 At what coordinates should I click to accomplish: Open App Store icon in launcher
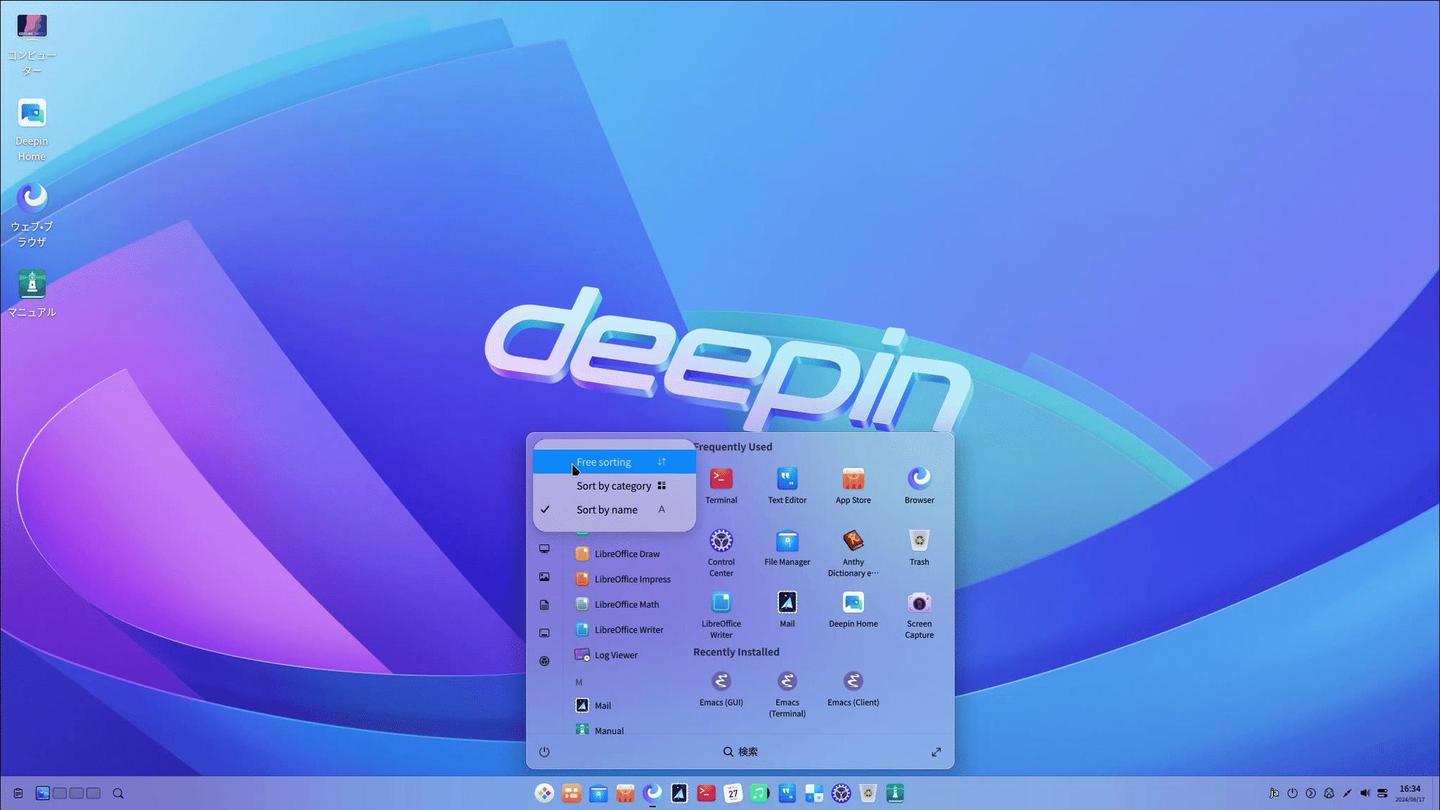point(853,485)
